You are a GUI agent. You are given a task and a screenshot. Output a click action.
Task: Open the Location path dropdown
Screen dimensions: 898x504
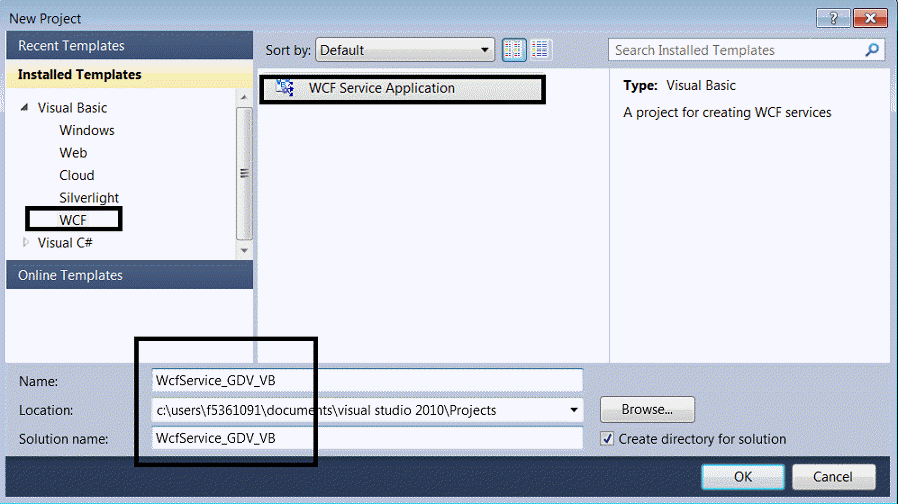[573, 409]
